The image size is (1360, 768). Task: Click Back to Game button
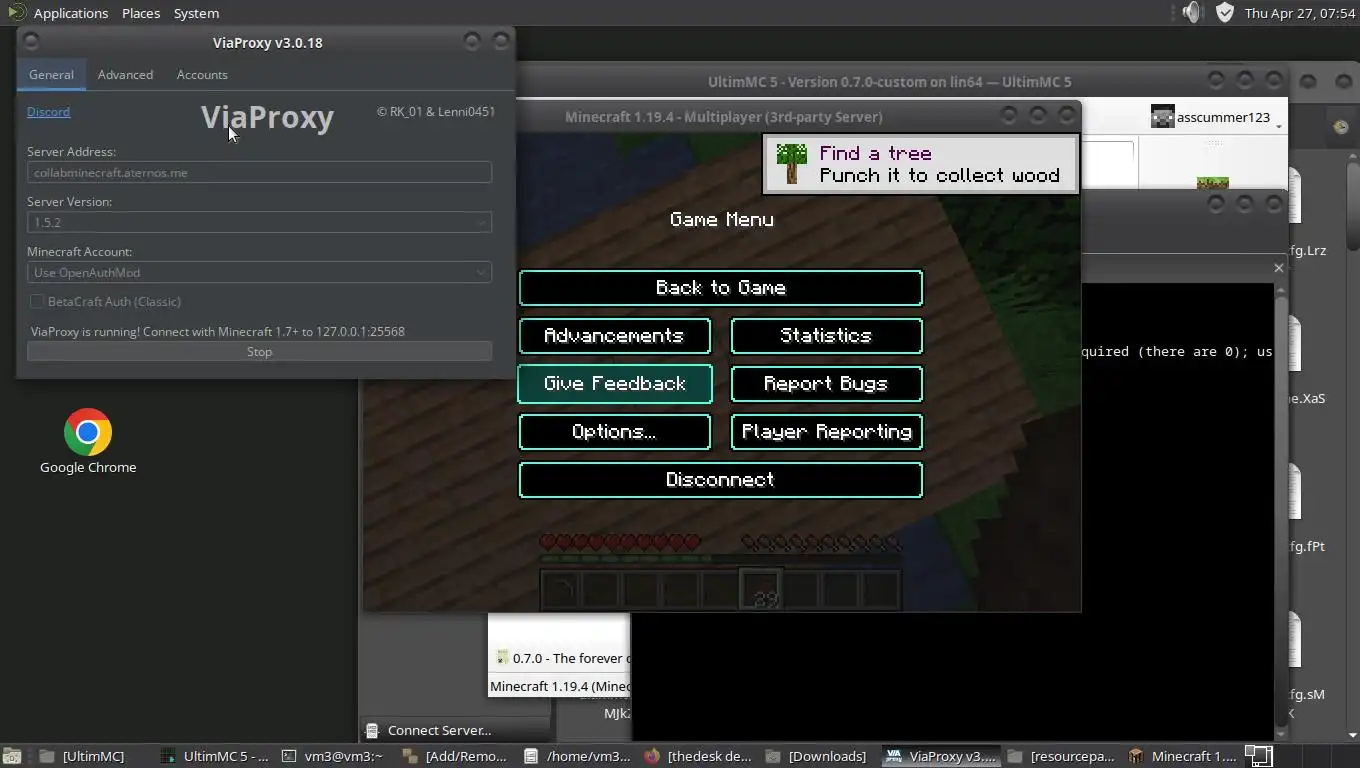tap(720, 287)
